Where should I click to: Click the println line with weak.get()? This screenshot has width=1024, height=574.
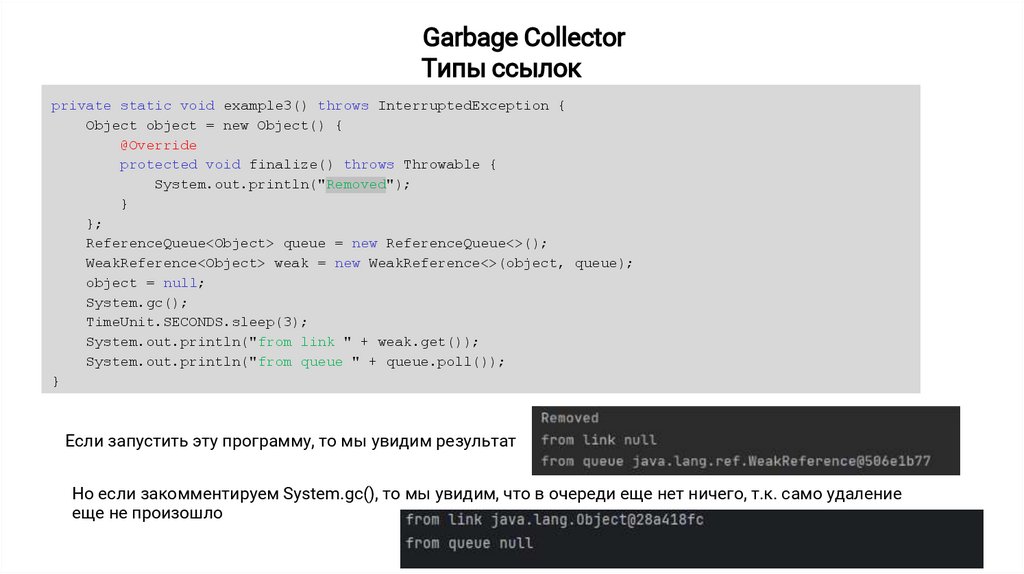coord(282,342)
